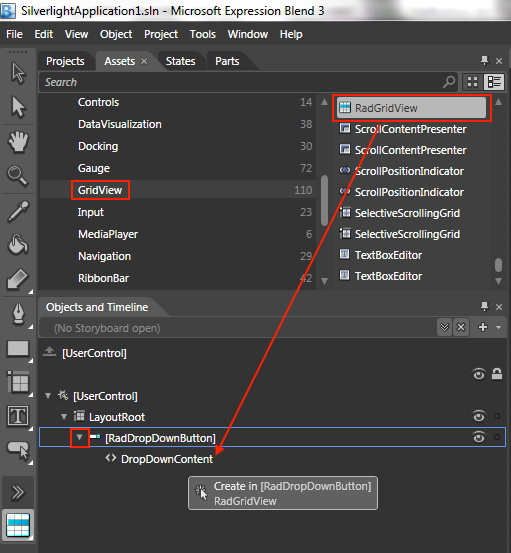
Task: Toggle show-all visibility eye in header row
Action: [x=479, y=374]
